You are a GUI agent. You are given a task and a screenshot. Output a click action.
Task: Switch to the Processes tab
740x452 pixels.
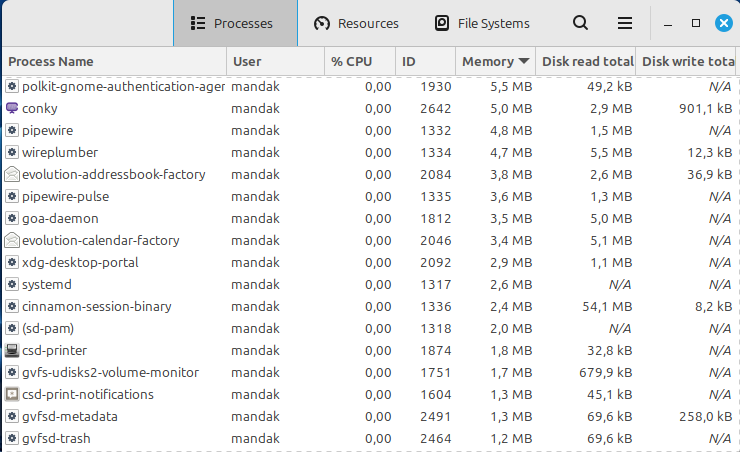(235, 23)
